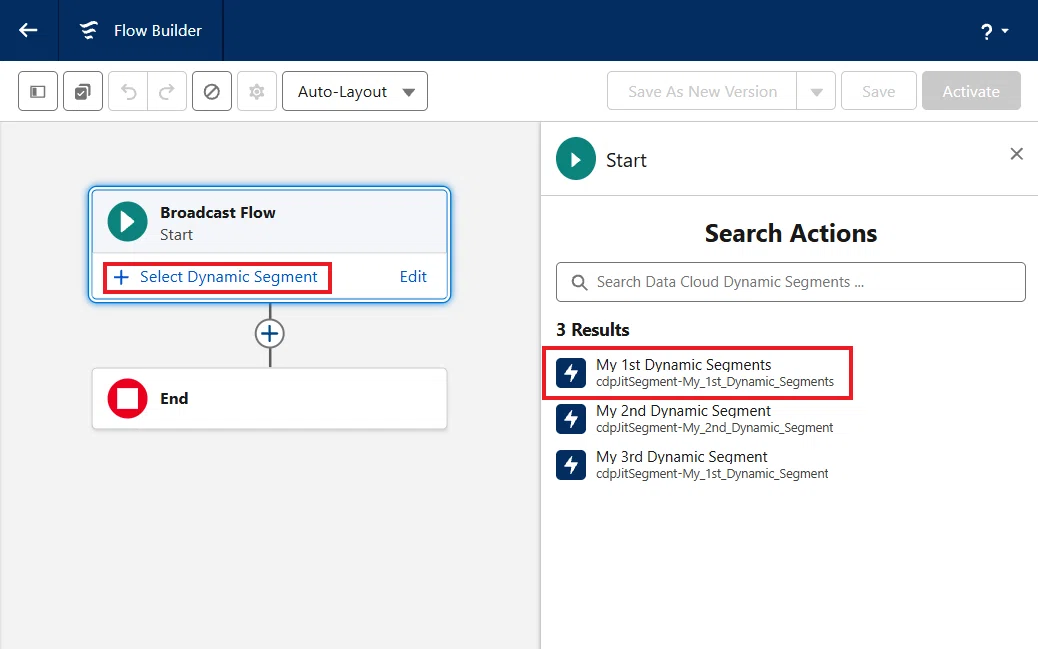Redo the last change
1038x649 pixels.
pos(167,91)
